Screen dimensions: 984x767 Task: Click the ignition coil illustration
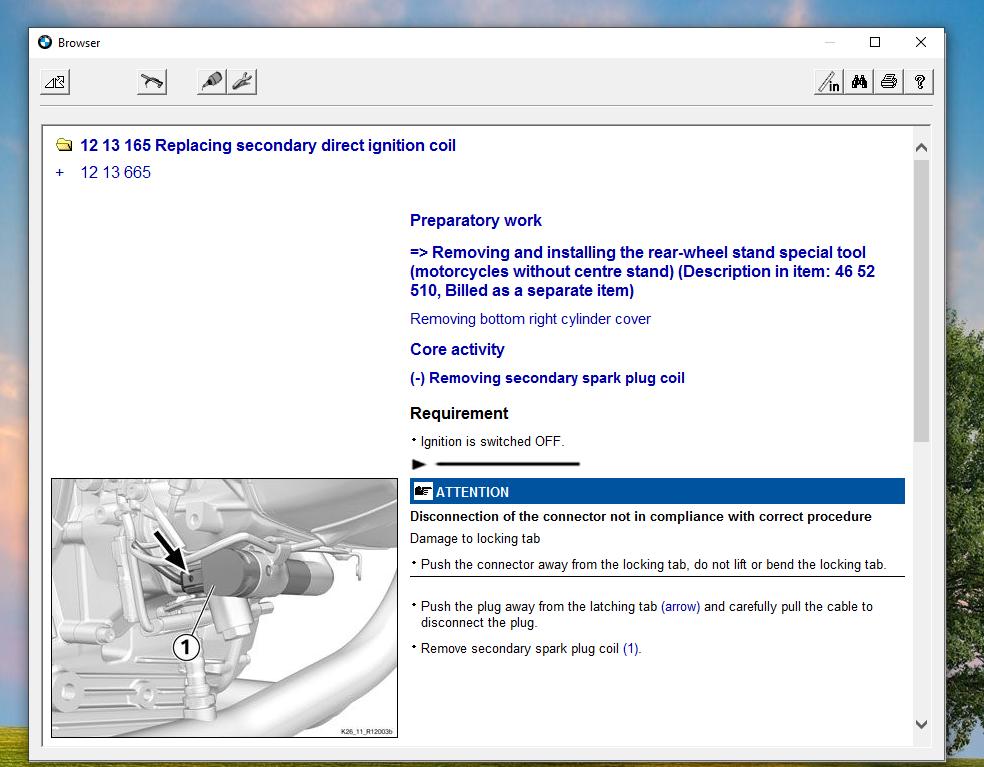pos(222,607)
